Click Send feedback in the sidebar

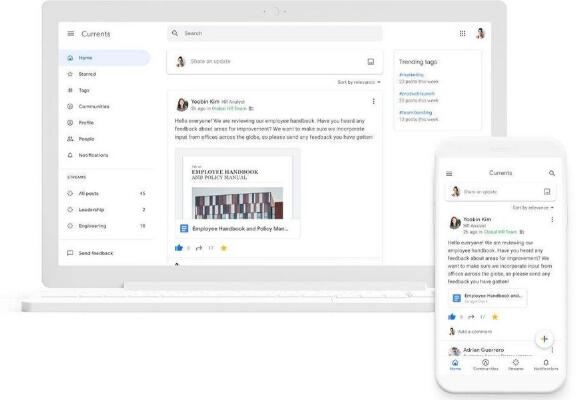pos(91,253)
